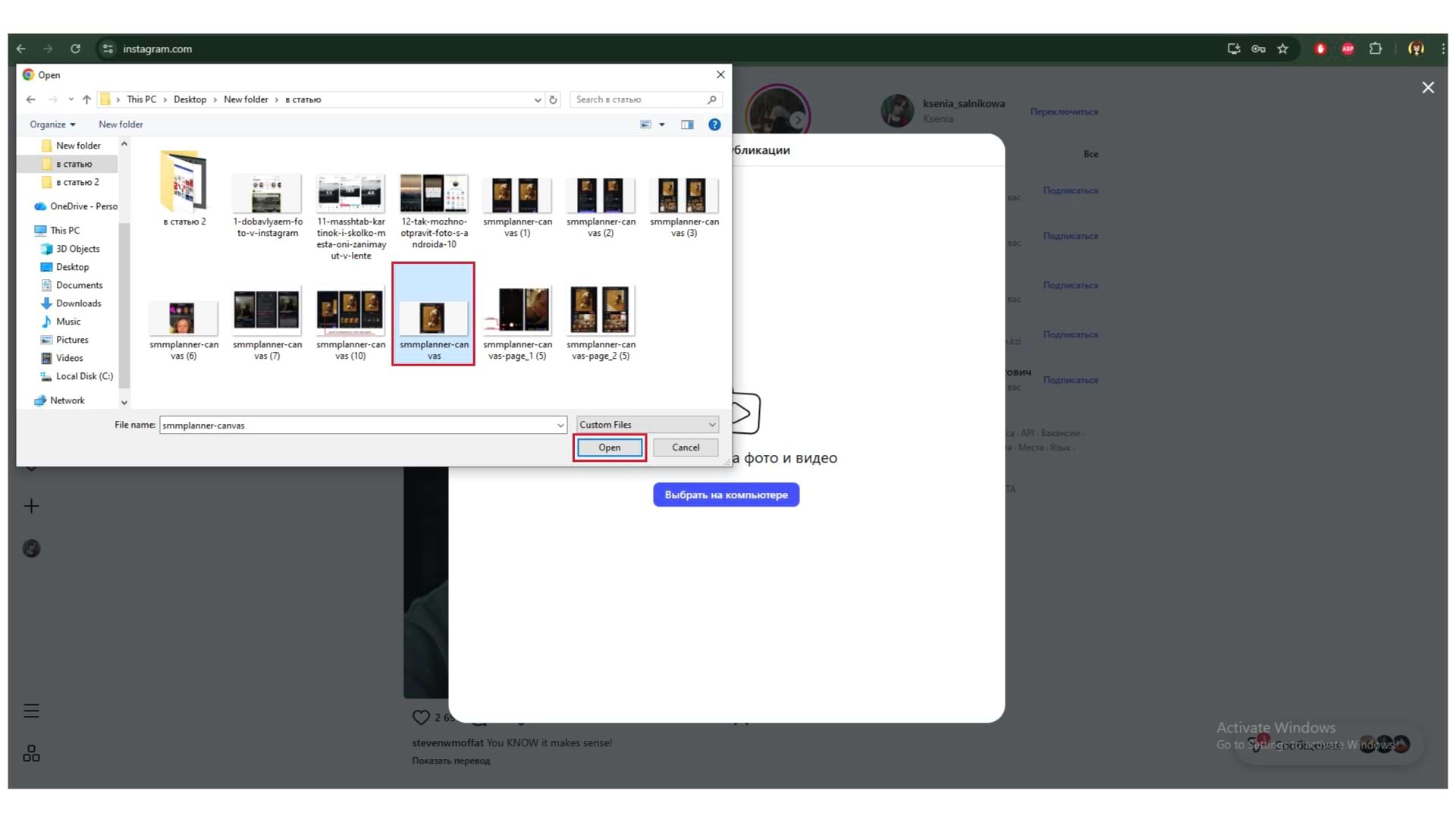Screen dimensions: 1456x819
Task: Click Выбрать на компьютере button
Action: pyautogui.click(x=726, y=494)
